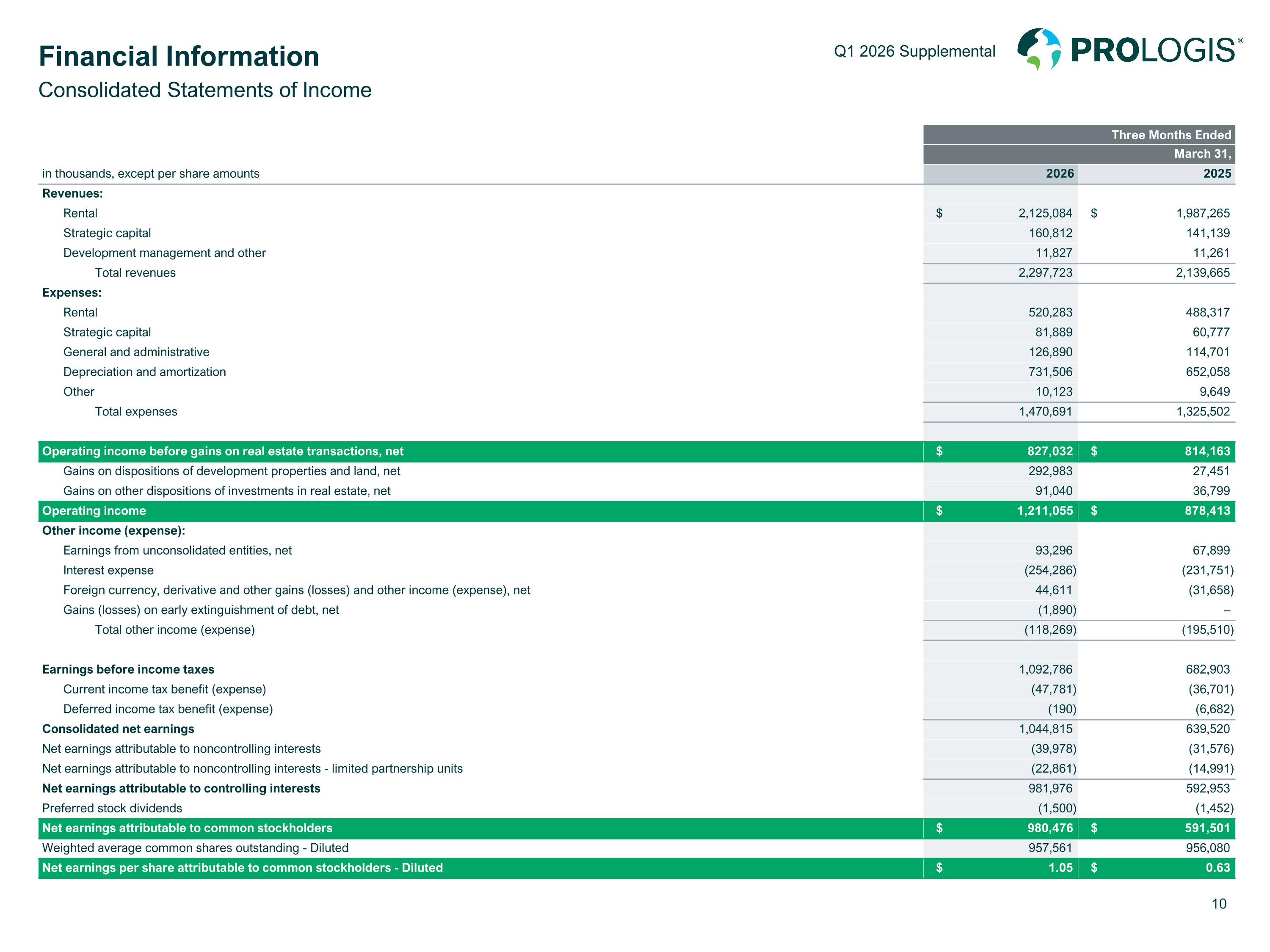Select the 2026 column header
Screen dimensions: 1270x952
[x=1059, y=173]
